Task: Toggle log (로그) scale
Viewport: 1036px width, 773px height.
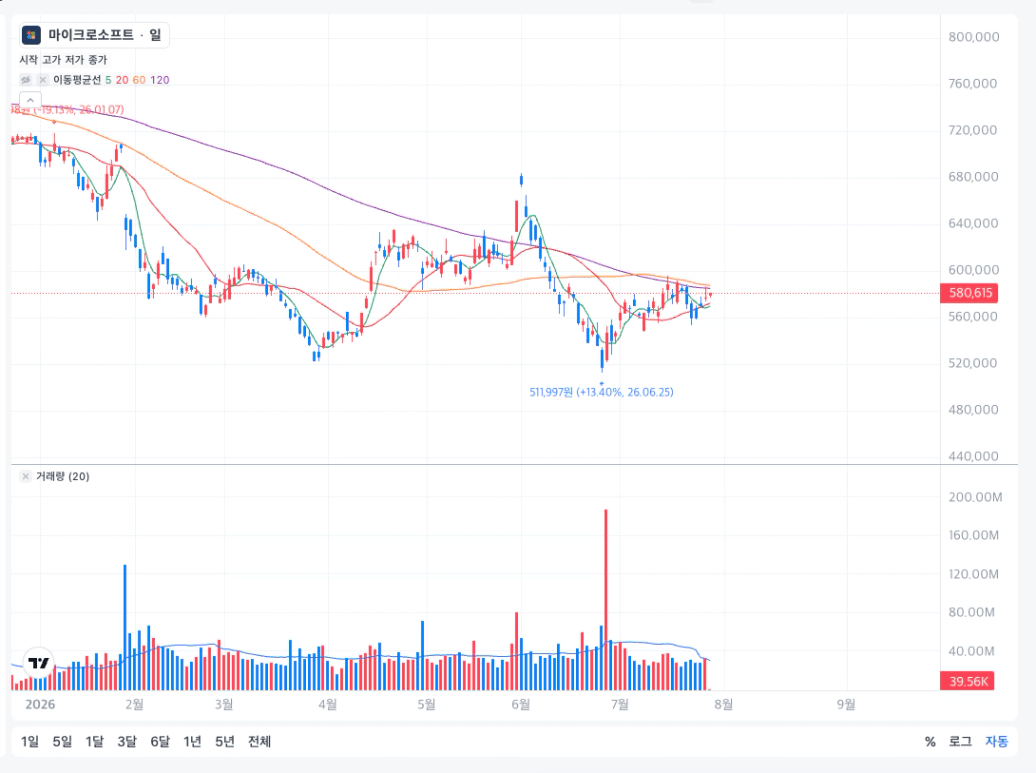Action: coord(960,742)
